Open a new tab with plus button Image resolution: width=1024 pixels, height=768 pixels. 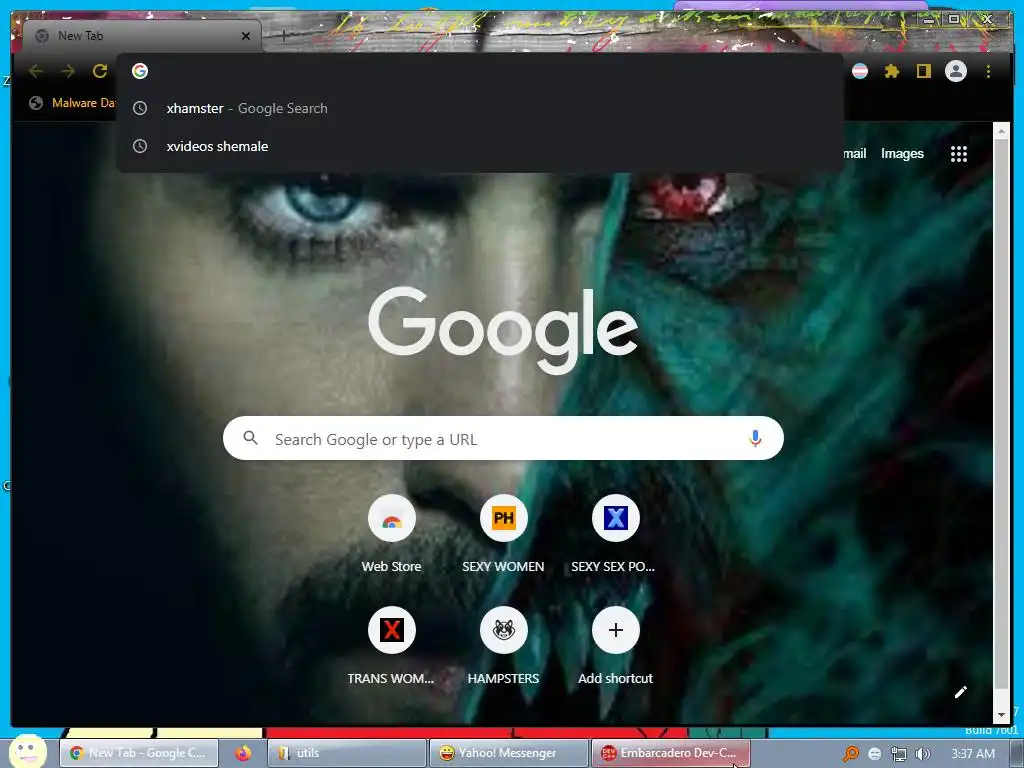point(284,36)
